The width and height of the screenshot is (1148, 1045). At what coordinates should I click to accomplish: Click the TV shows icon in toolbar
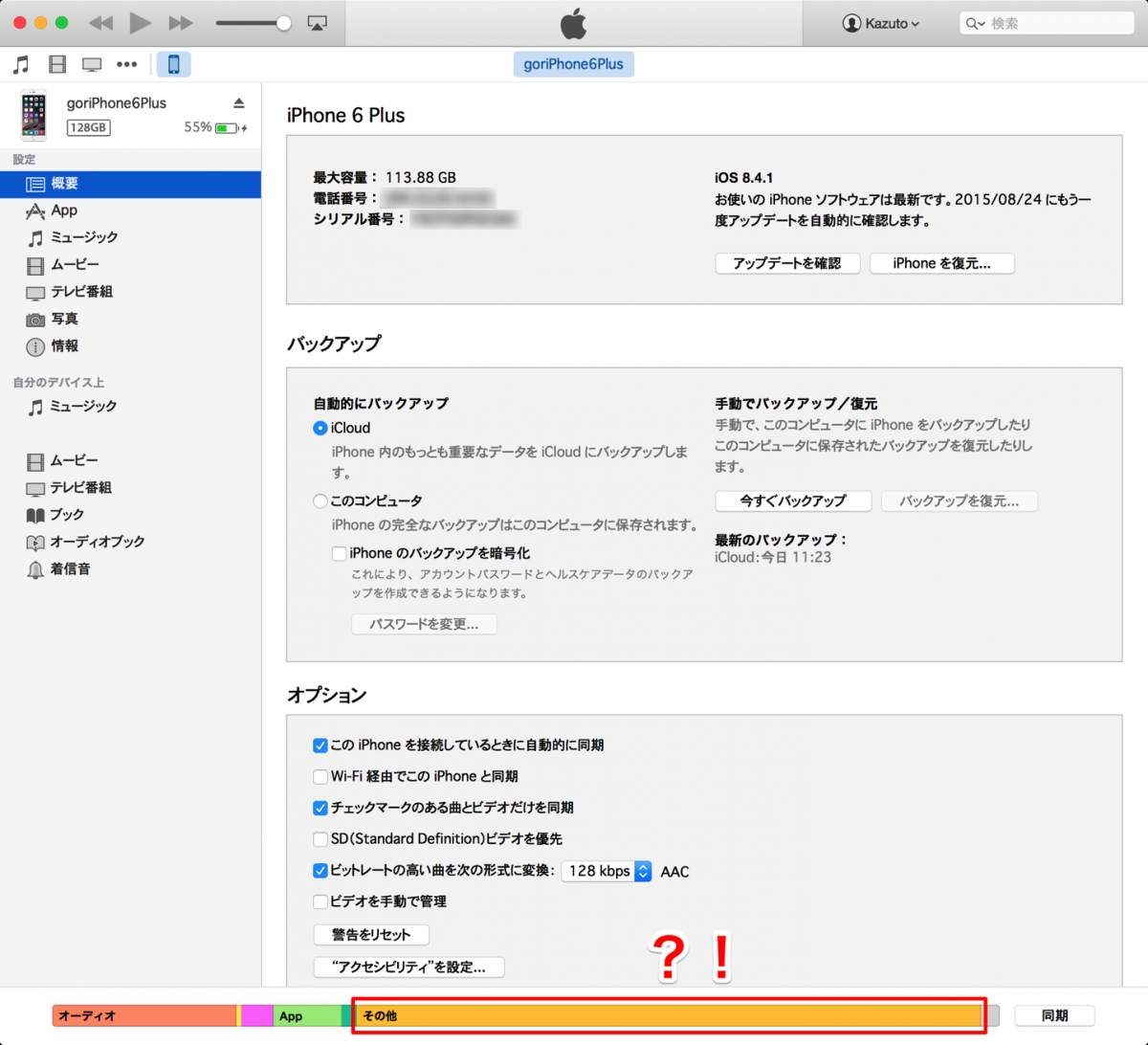[x=92, y=64]
